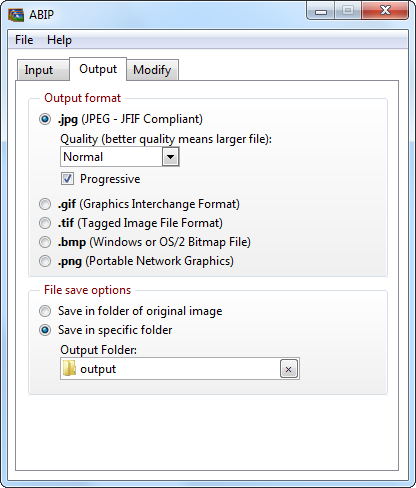
Task: Minimize the ABIP window
Action: pyautogui.click(x=321, y=11)
